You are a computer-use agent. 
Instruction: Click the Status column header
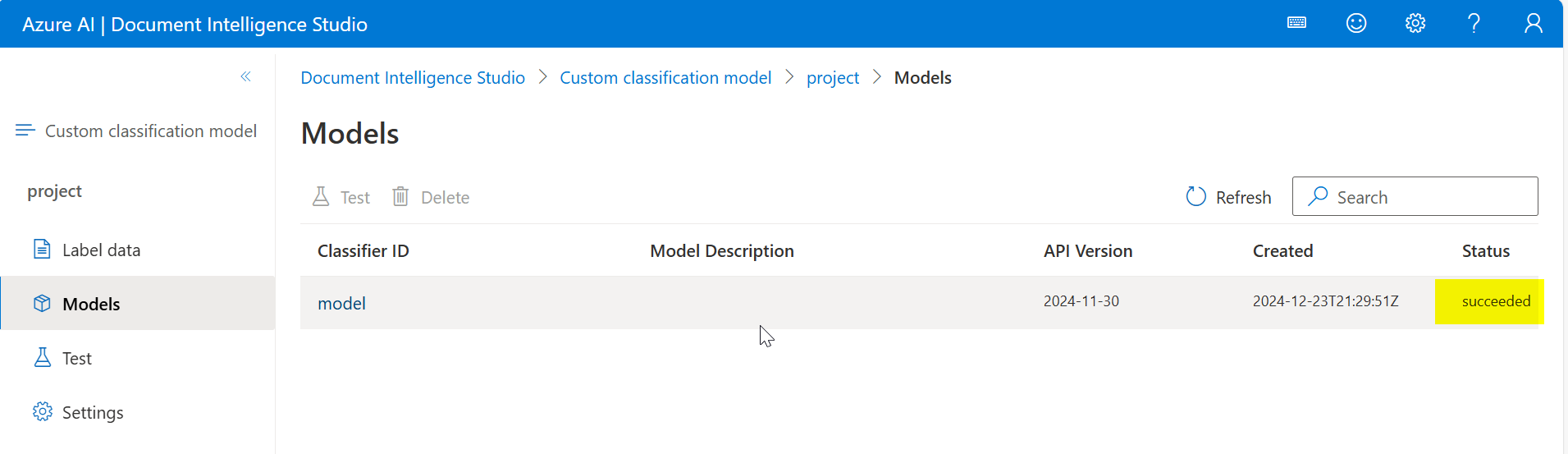(1486, 250)
